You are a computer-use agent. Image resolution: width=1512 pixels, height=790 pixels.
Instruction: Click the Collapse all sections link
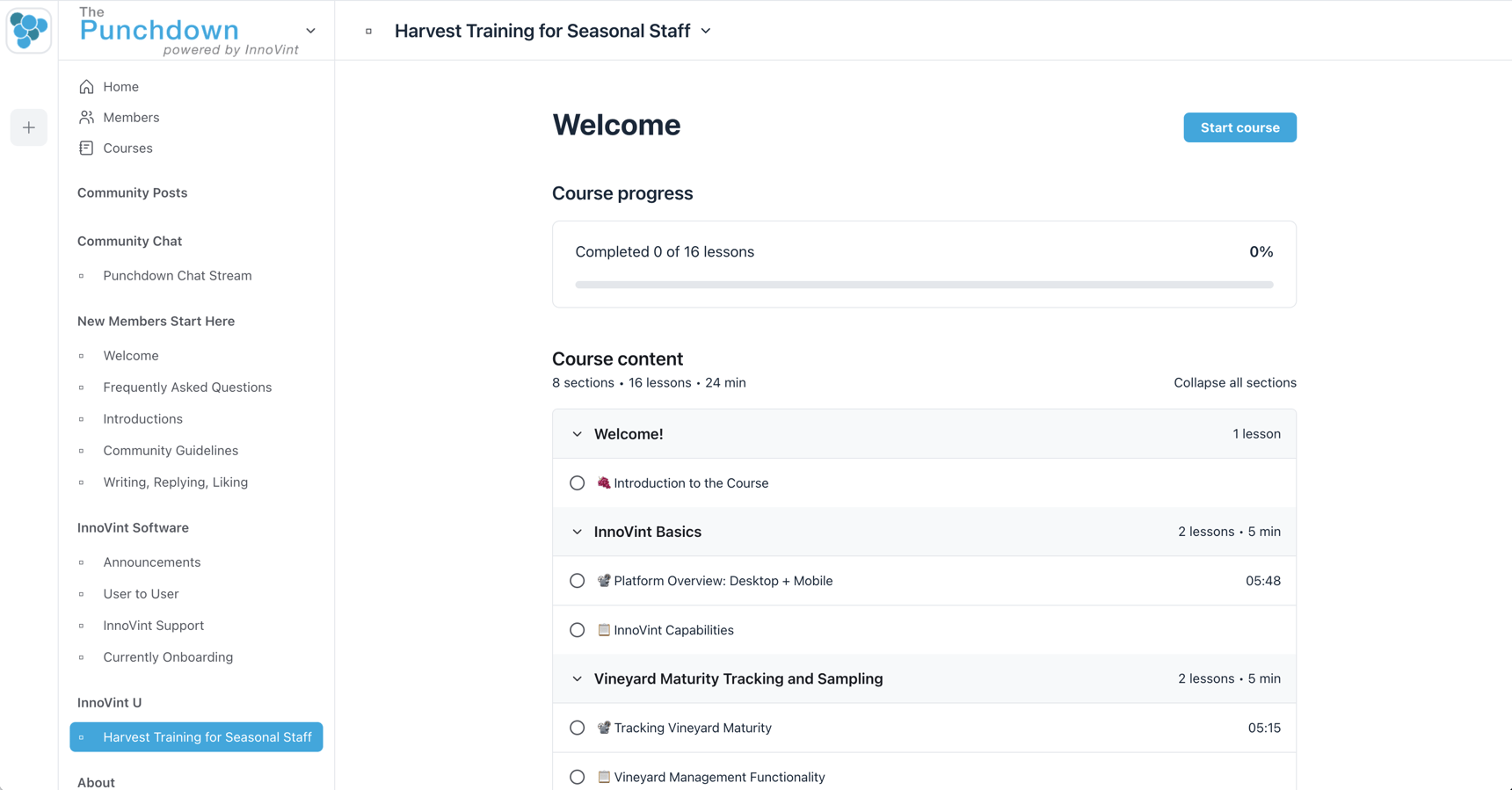pyautogui.click(x=1234, y=382)
